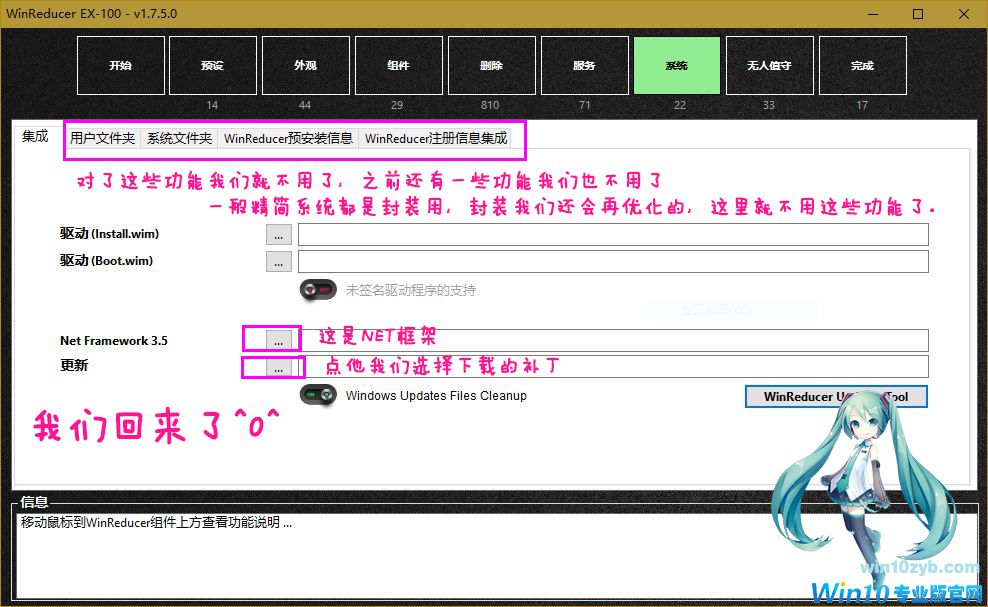
Task: Toggle 未签名驱动程序的支持 switch
Action: click(320, 290)
